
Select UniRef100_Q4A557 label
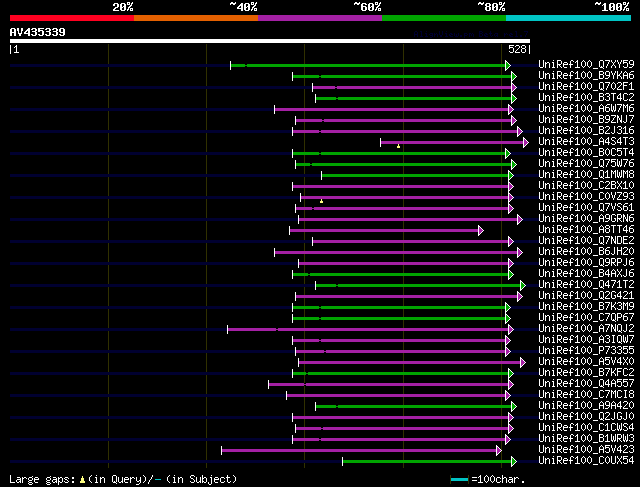tap(586, 384)
